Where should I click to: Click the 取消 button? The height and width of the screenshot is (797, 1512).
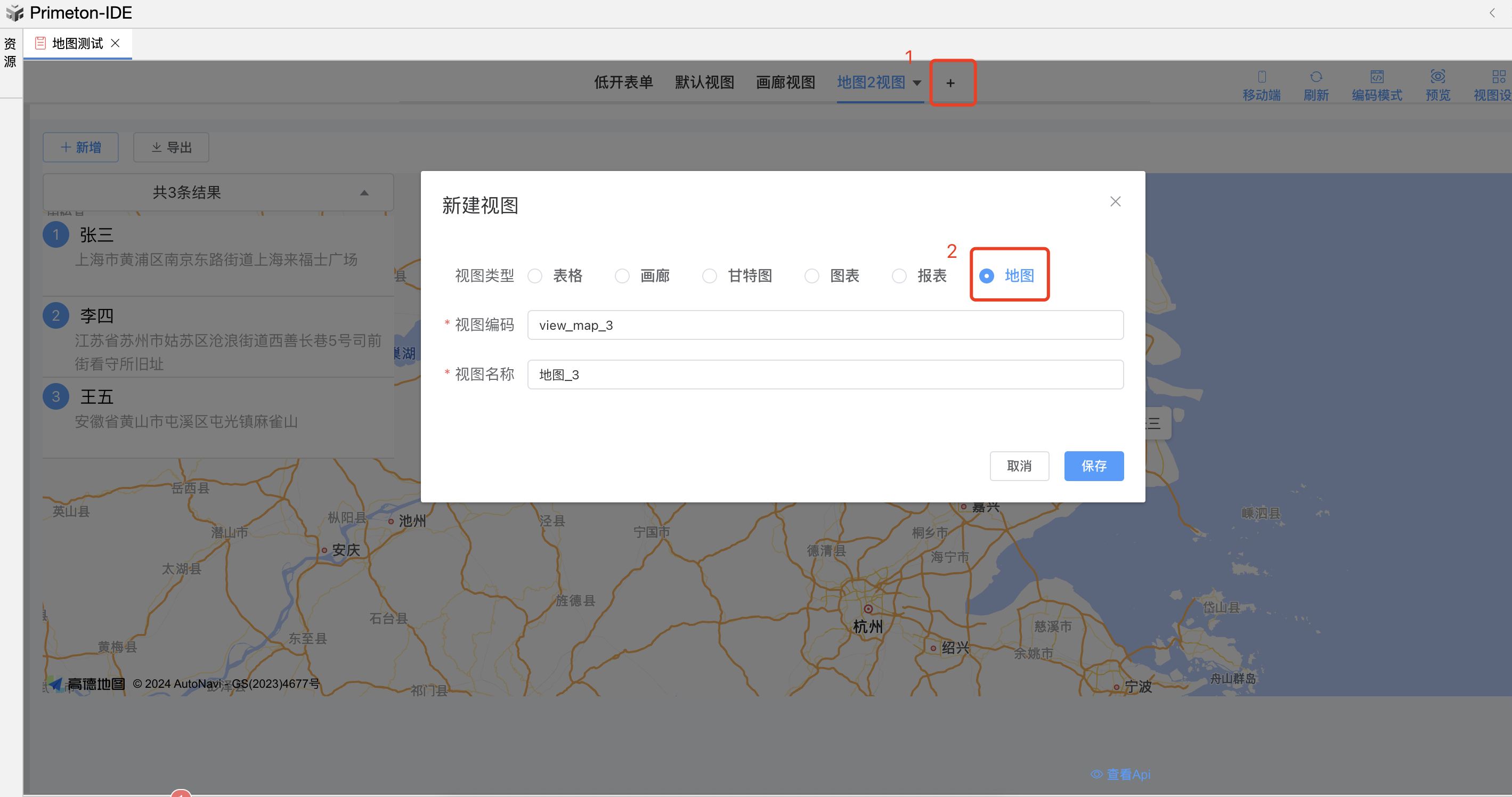1019,466
